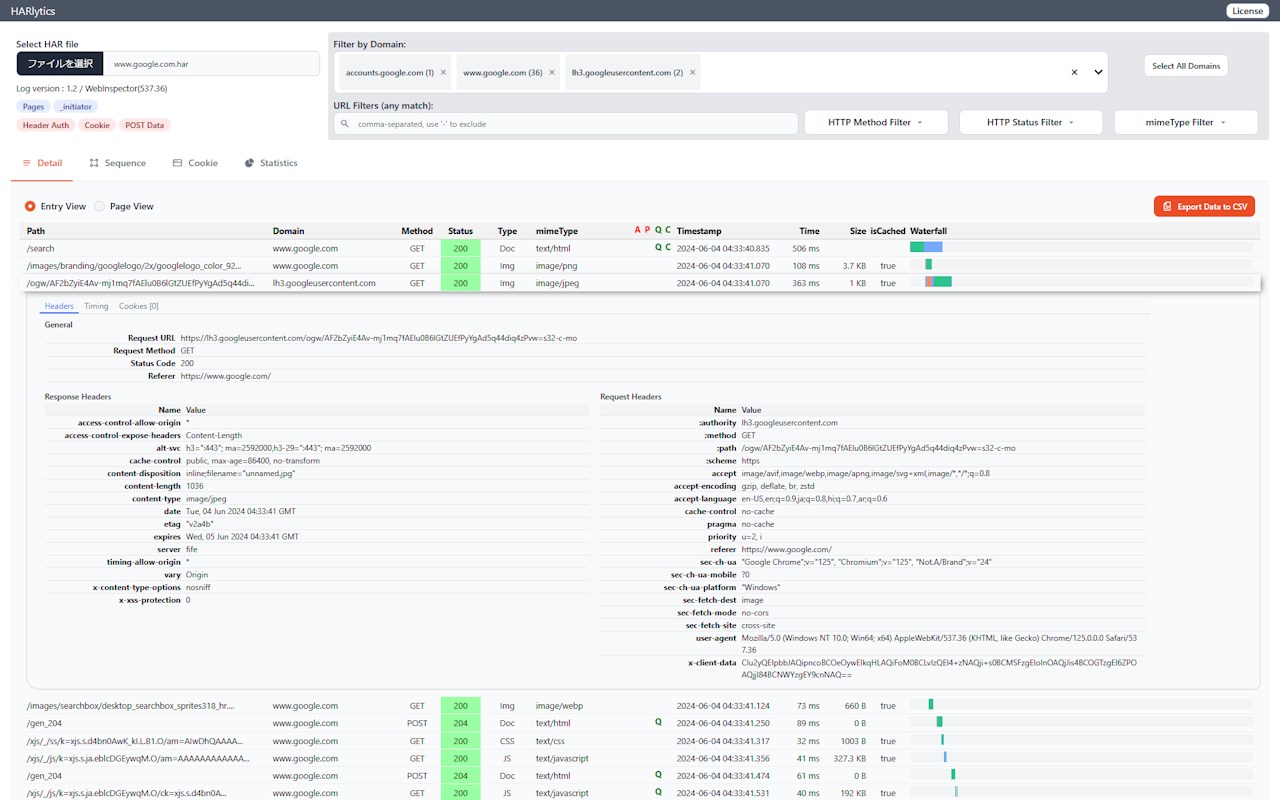Switch to the Sequence tab

[x=117, y=163]
